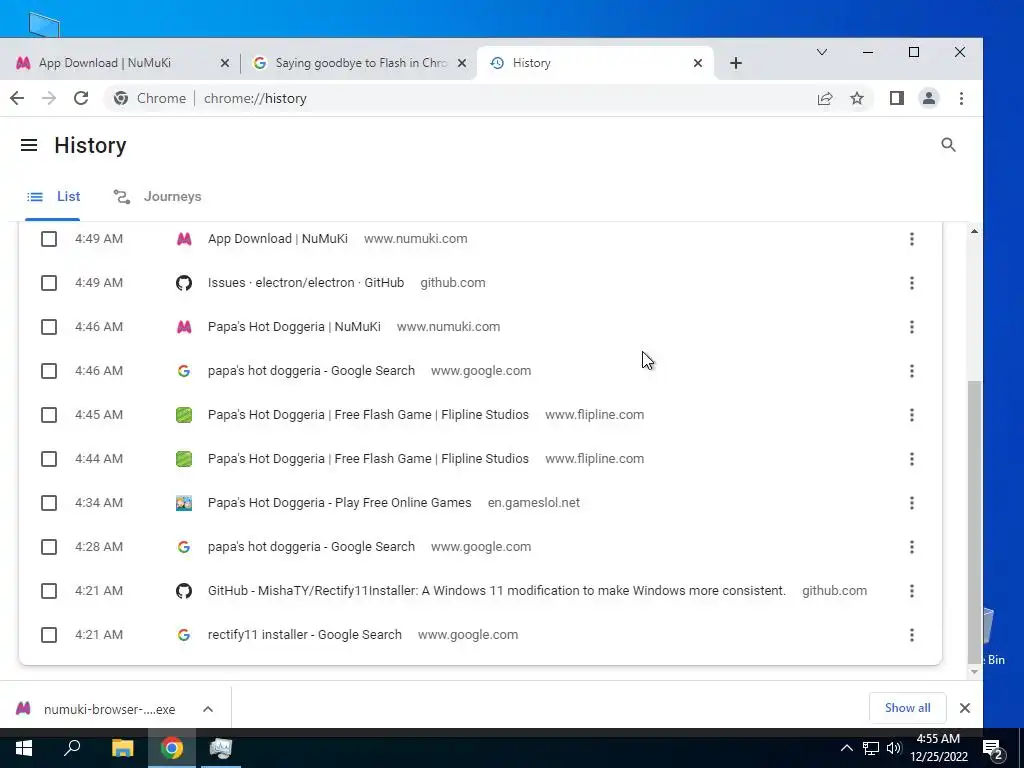Open more actions for 4:46 AM Google Search entry

(x=912, y=371)
